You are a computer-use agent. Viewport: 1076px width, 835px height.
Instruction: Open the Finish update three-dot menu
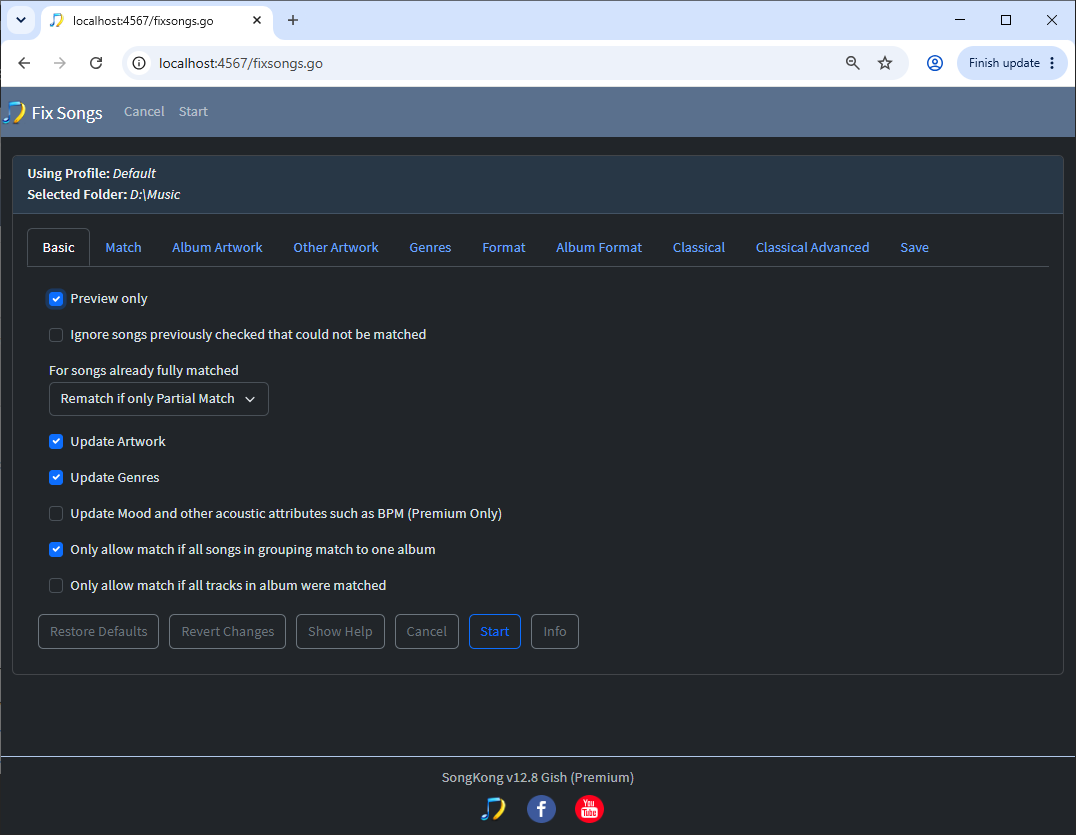(x=1052, y=63)
